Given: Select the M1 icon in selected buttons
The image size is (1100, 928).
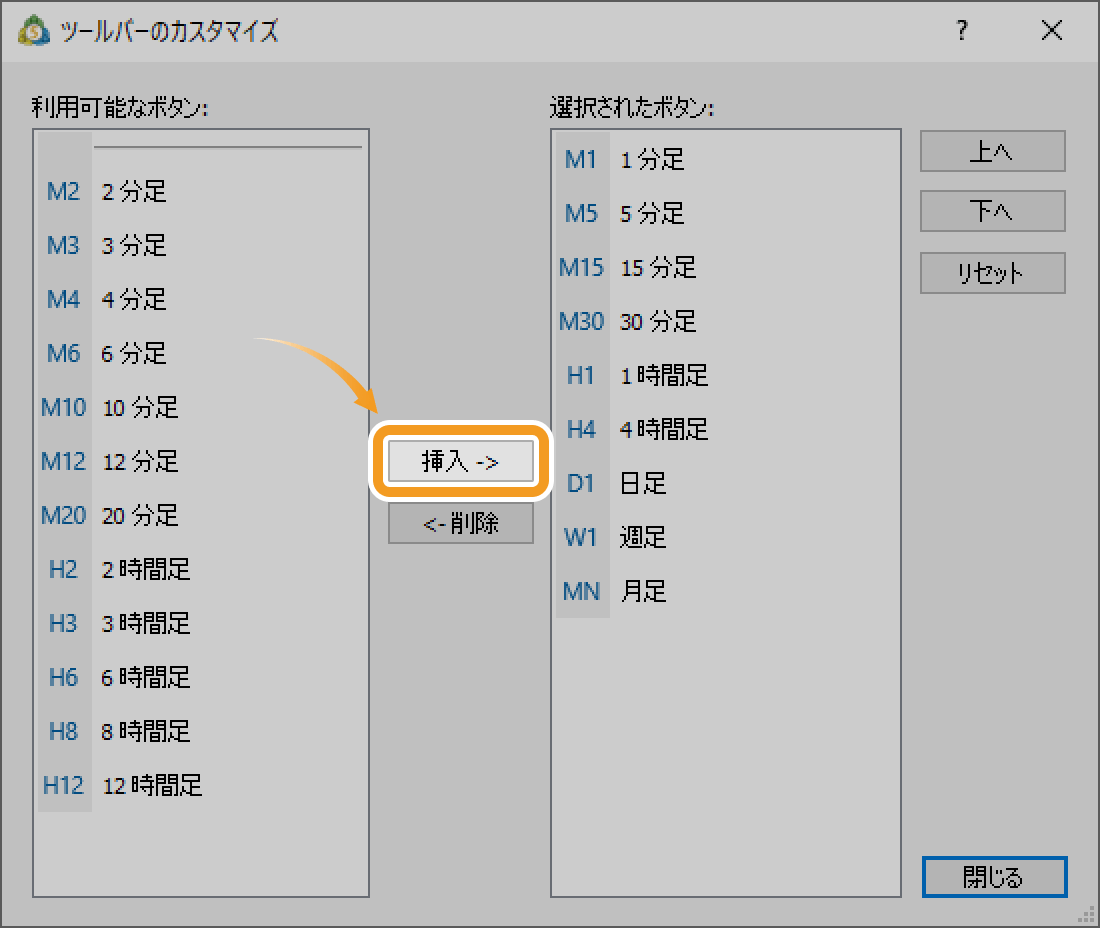Looking at the screenshot, I should tap(582, 160).
